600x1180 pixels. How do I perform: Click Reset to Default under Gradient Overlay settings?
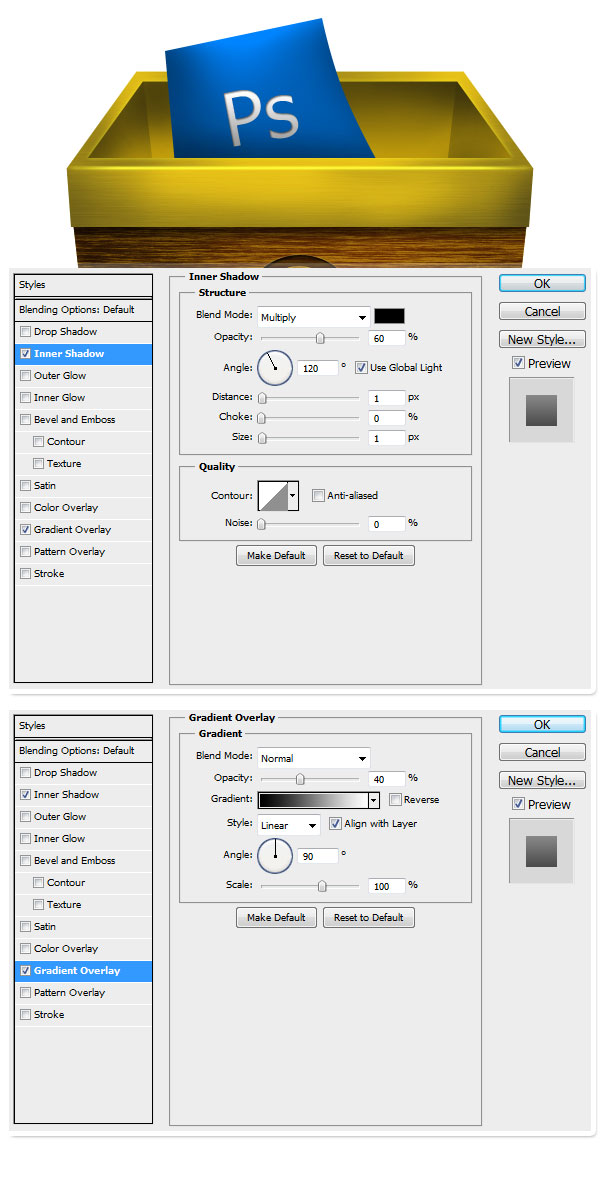369,918
